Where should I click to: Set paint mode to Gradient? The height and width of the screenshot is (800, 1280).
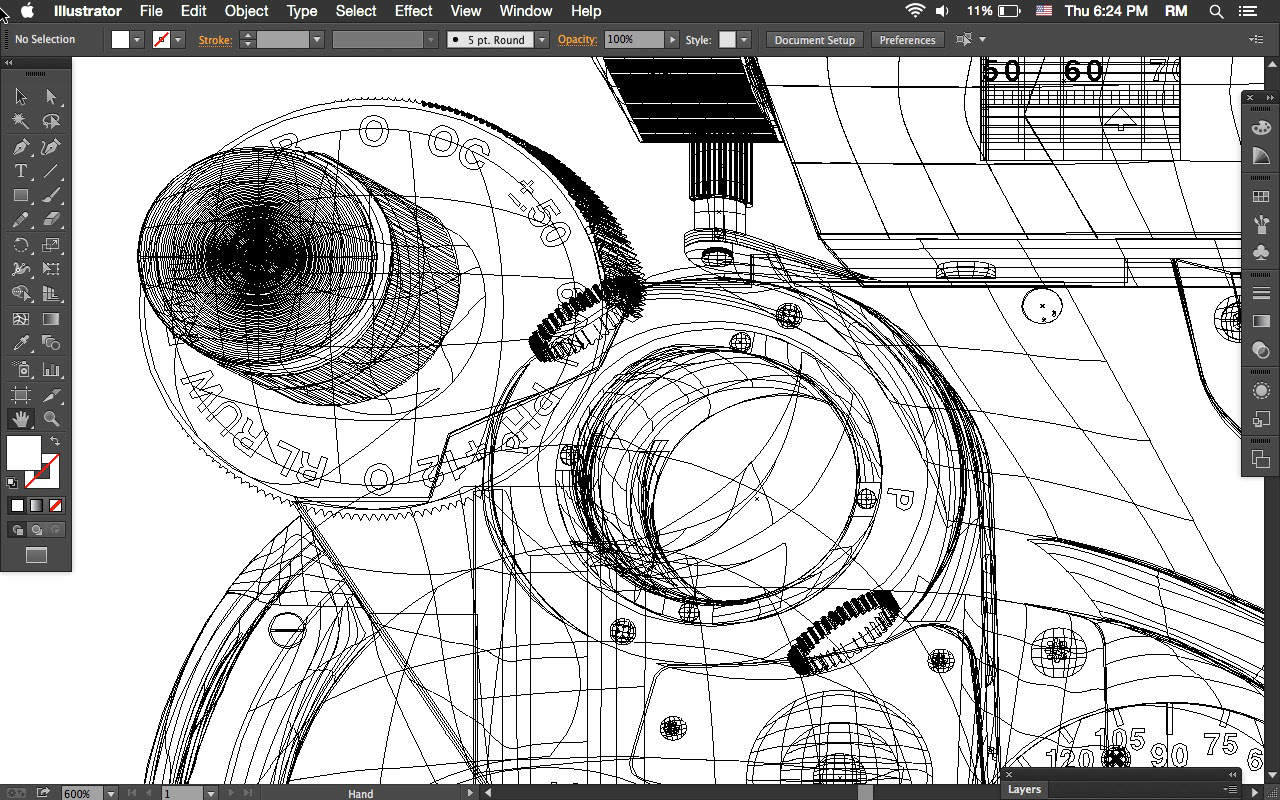(36, 506)
